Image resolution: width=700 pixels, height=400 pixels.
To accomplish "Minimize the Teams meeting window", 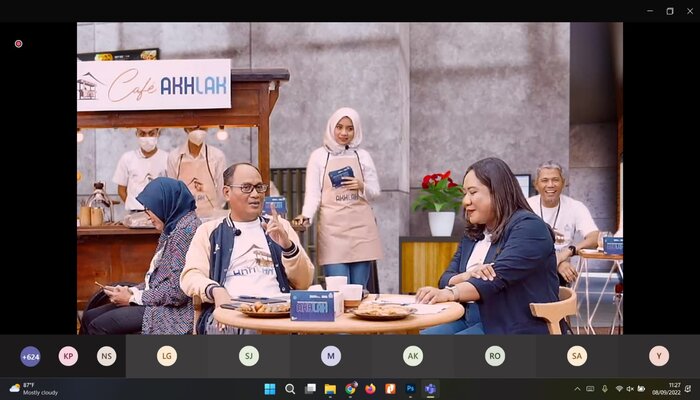I will tap(650, 11).
